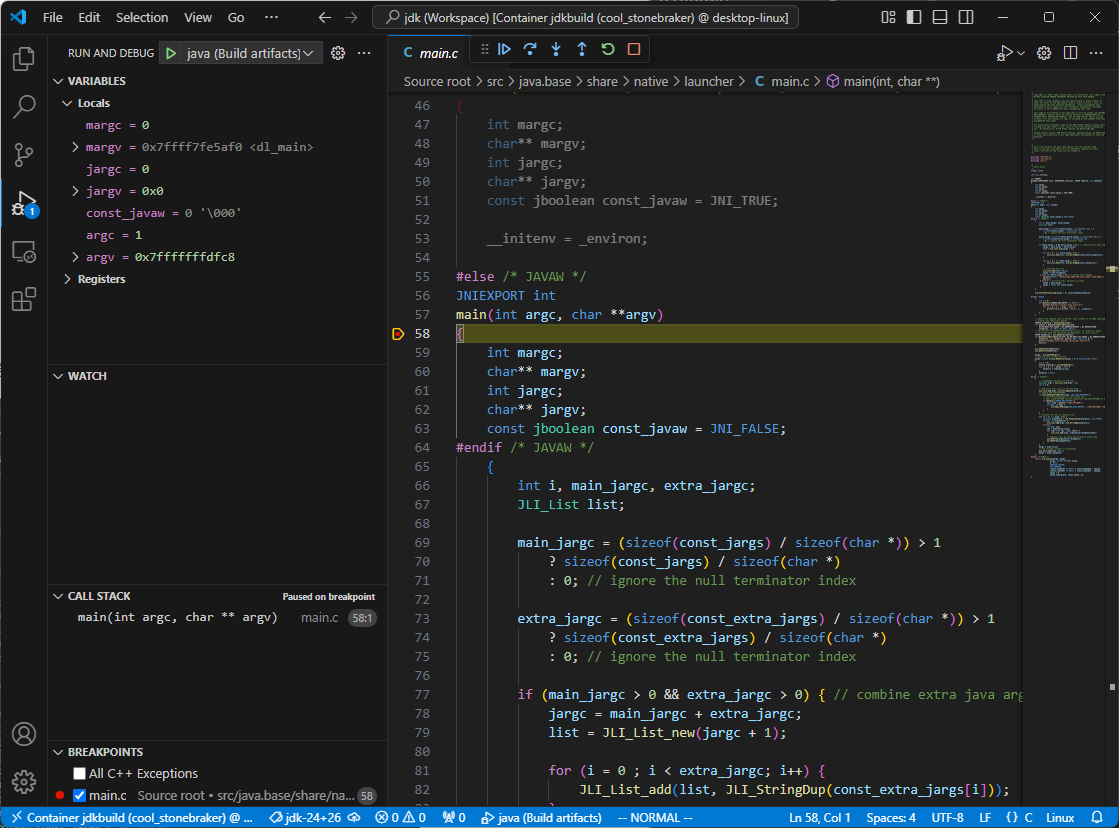Uncheck the main.c breakpoint checkbox
The height and width of the screenshot is (828, 1119).
point(77,793)
